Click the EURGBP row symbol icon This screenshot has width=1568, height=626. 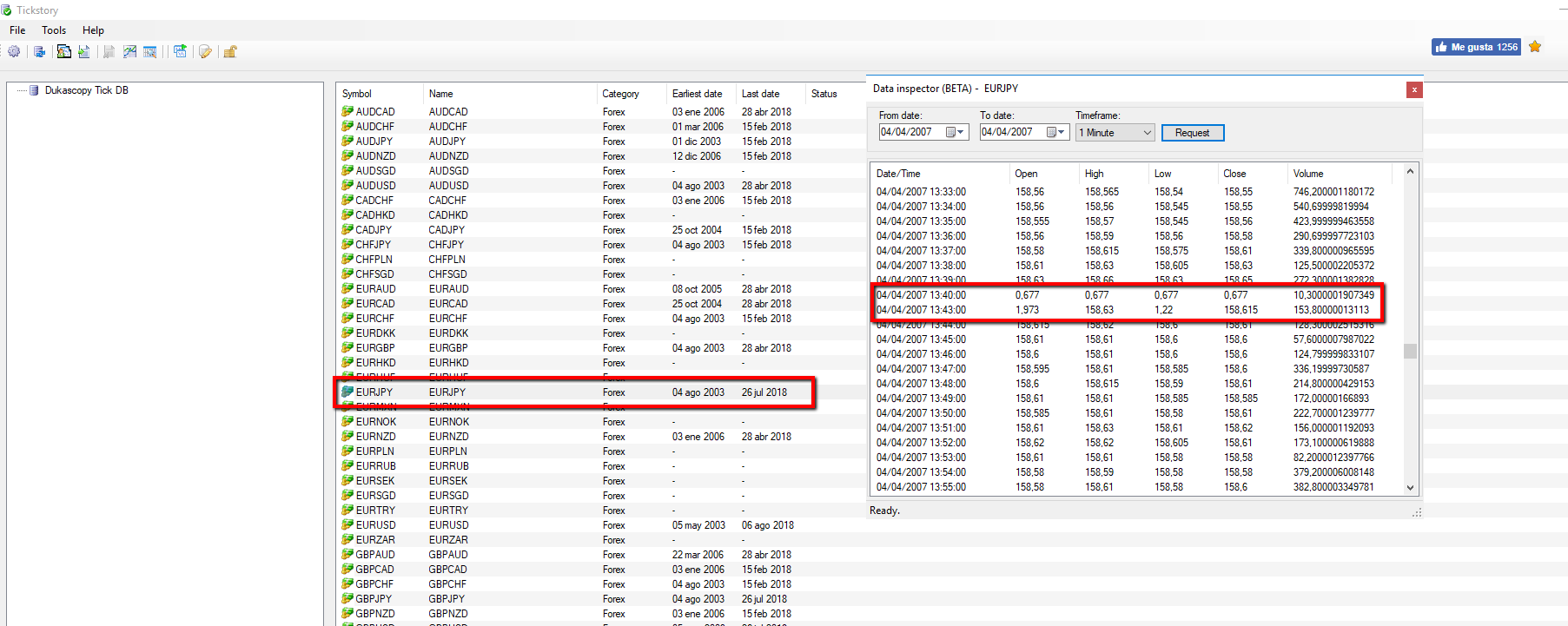click(x=347, y=347)
